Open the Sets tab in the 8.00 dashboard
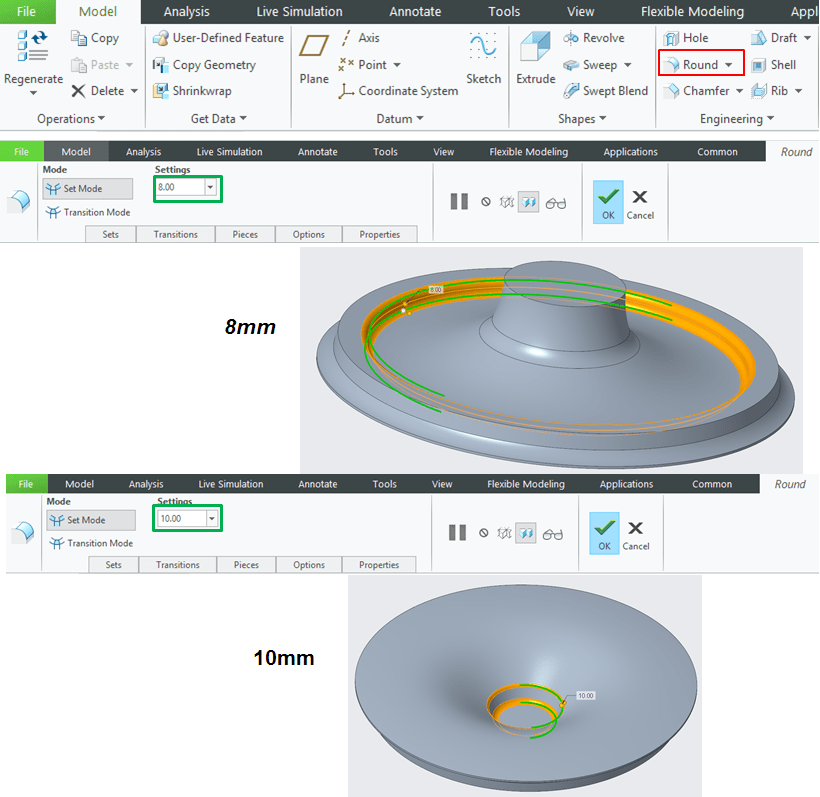Viewport: 820px width, 797px height. 112,234
